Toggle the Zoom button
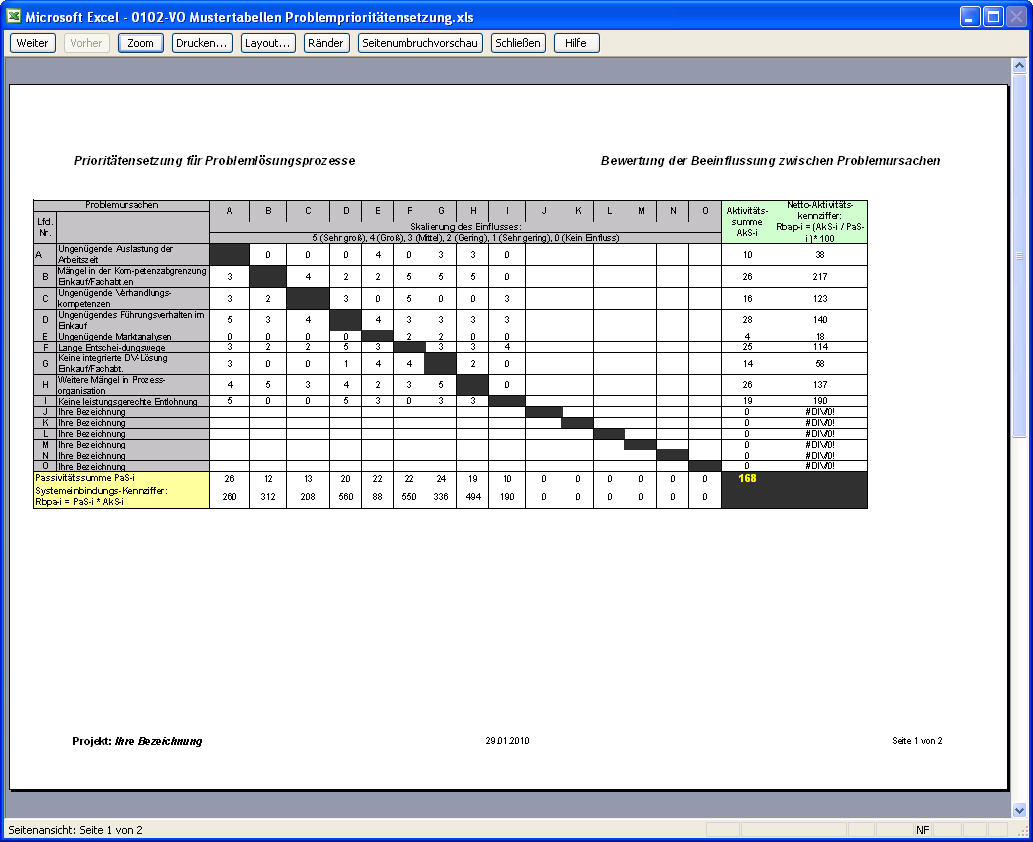1033x842 pixels. [x=140, y=43]
